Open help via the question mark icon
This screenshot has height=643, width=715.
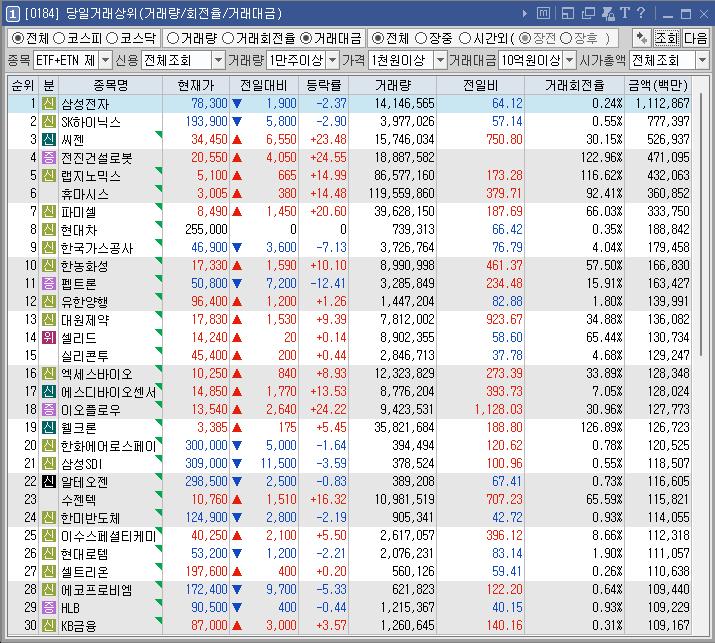[x=641, y=13]
